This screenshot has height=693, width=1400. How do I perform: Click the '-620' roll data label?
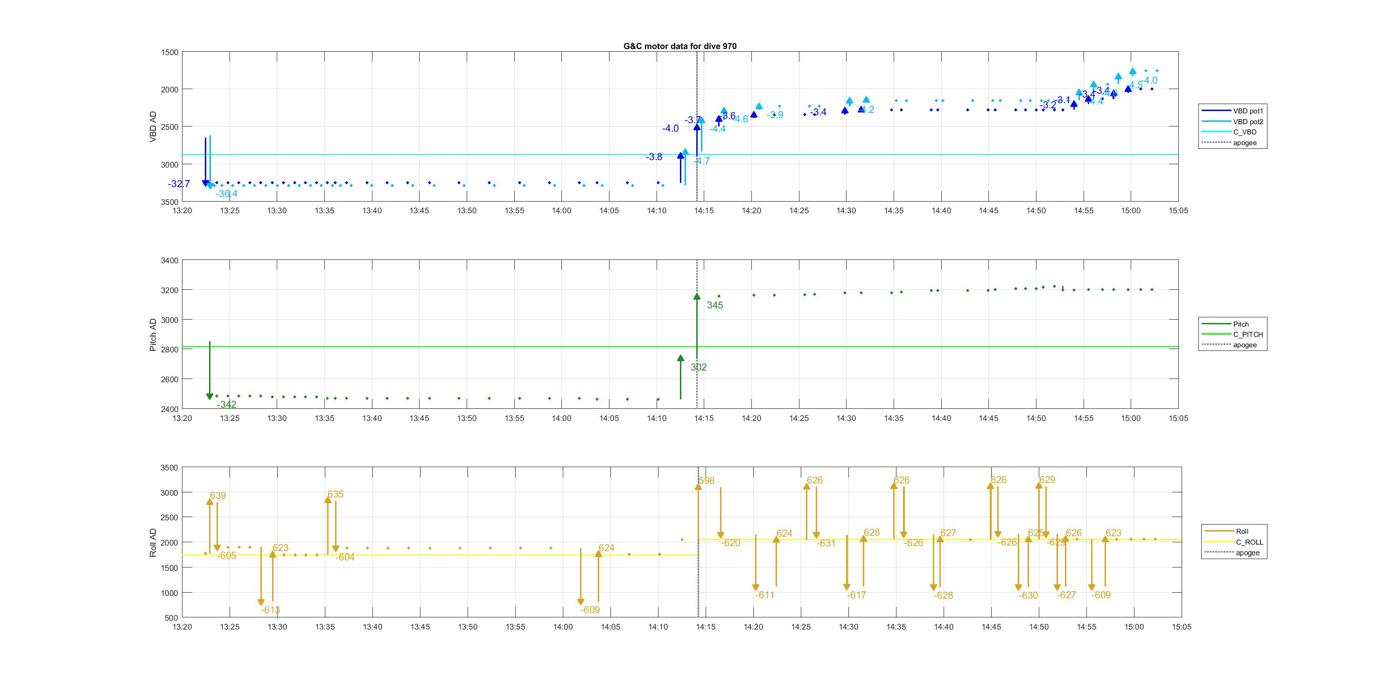[x=731, y=543]
